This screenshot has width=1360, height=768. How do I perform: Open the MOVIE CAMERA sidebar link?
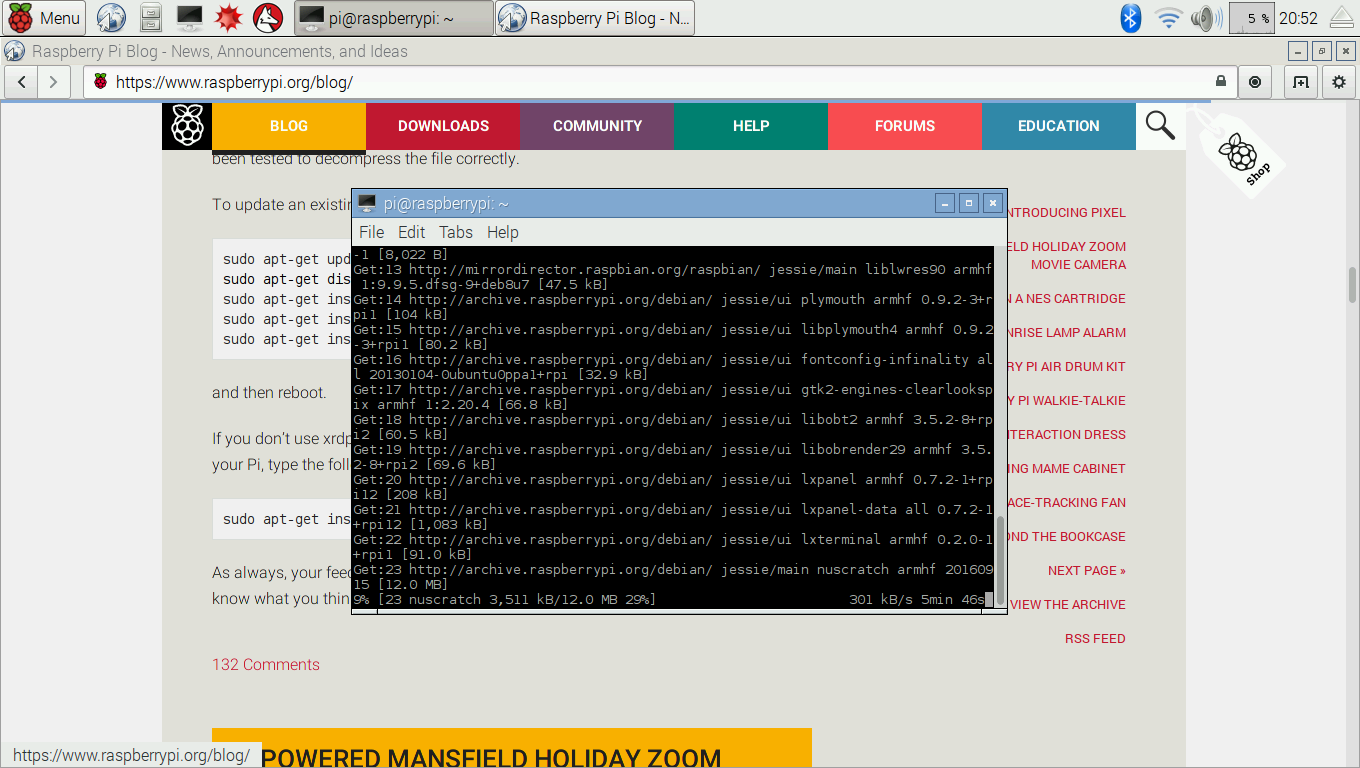pos(1078,265)
